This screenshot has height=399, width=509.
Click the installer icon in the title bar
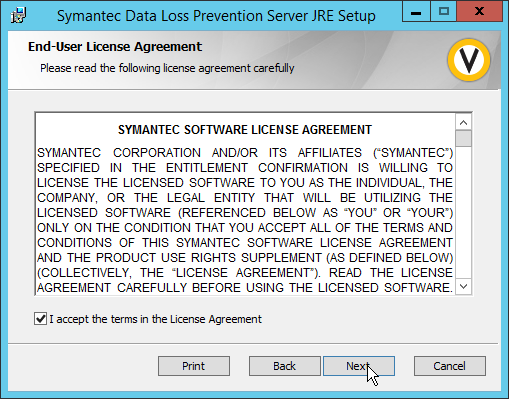18,15
